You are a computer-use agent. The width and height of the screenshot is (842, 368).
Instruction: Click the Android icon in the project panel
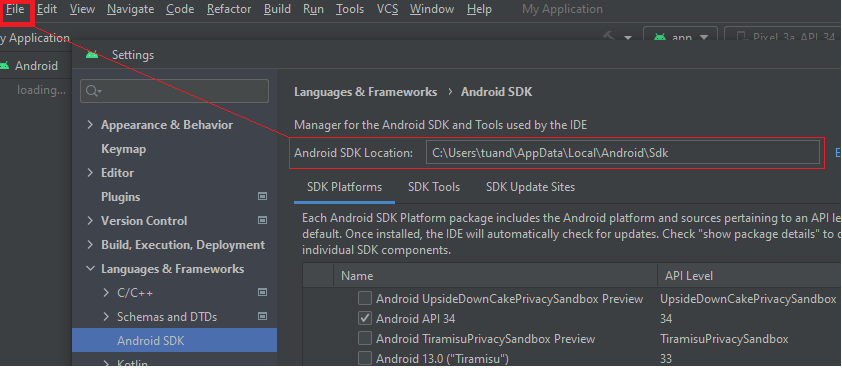point(4,66)
